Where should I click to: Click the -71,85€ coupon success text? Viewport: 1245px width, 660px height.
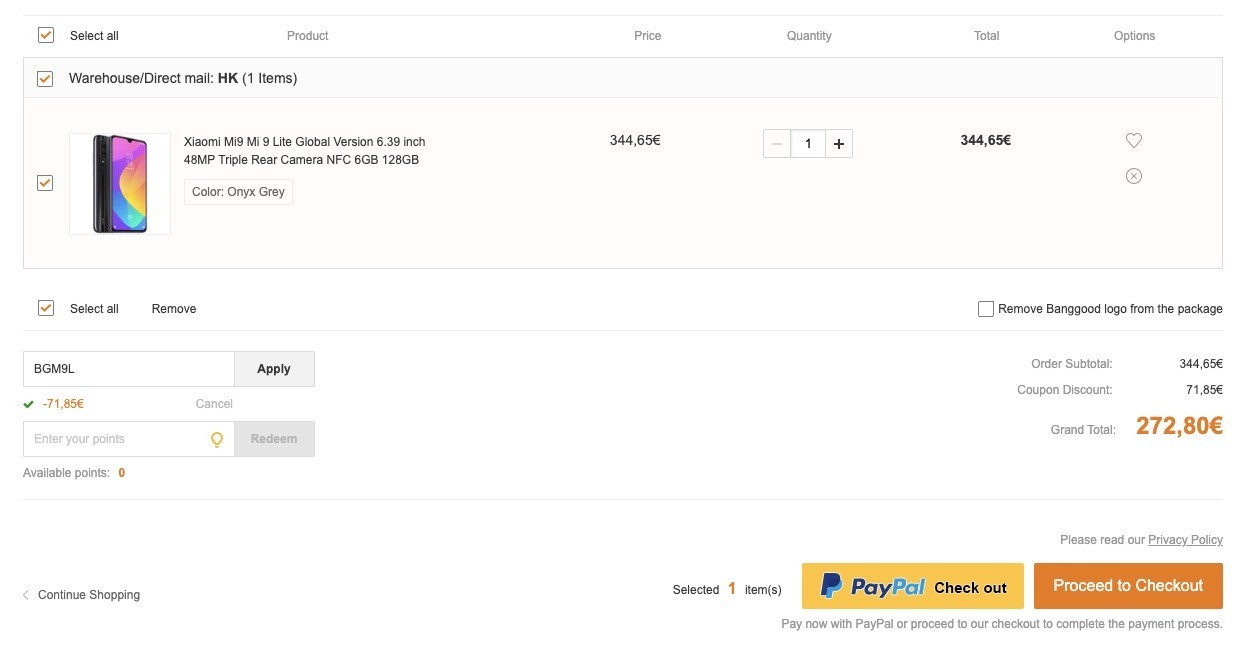(63, 404)
